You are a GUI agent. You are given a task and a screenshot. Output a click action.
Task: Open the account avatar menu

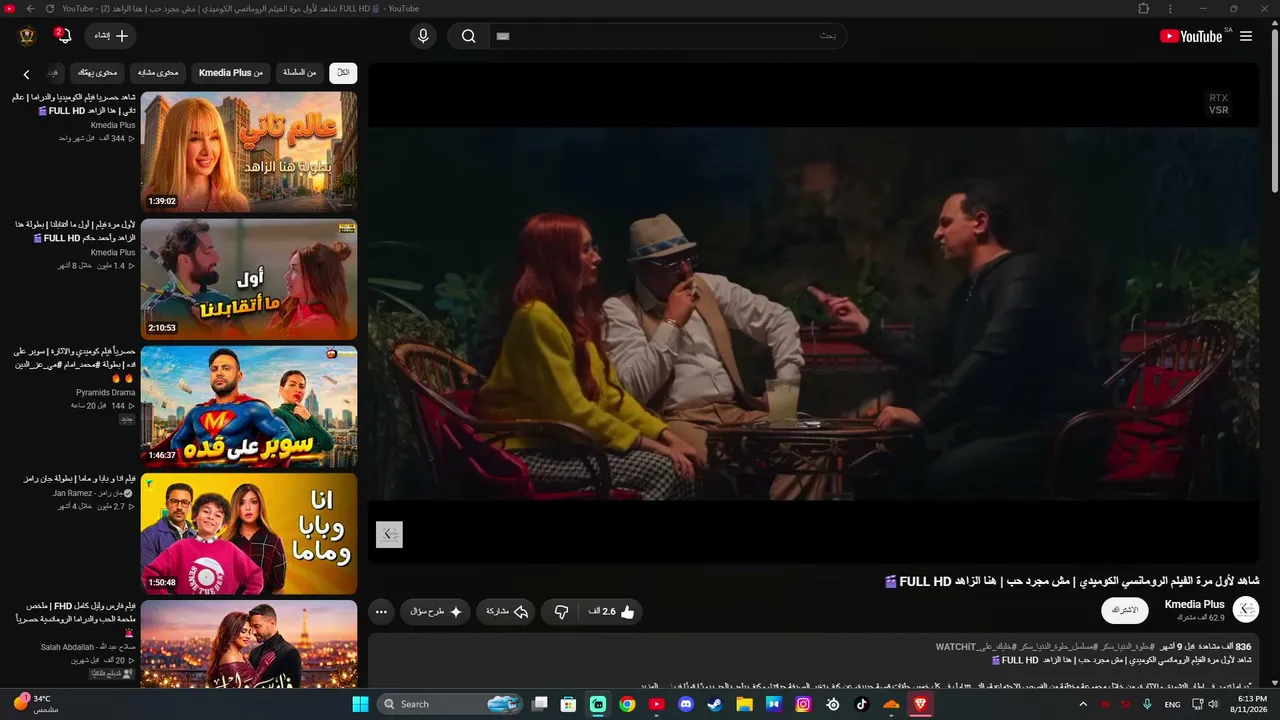pyautogui.click(x=27, y=36)
